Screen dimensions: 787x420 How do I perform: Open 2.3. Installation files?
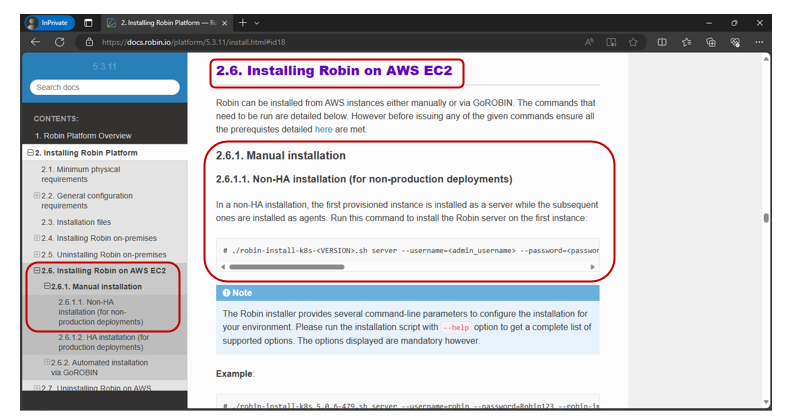click(x=76, y=222)
